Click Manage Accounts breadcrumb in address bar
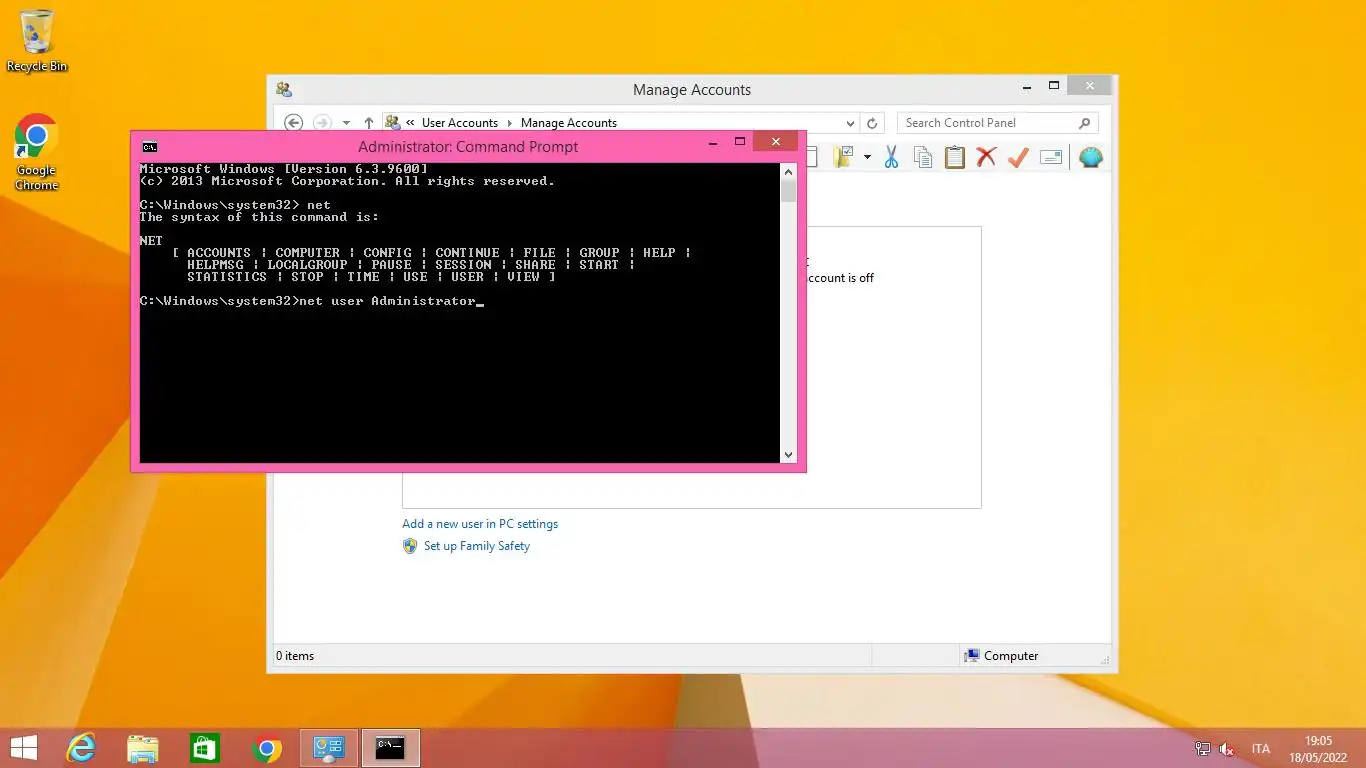This screenshot has width=1366, height=768. tap(569, 123)
